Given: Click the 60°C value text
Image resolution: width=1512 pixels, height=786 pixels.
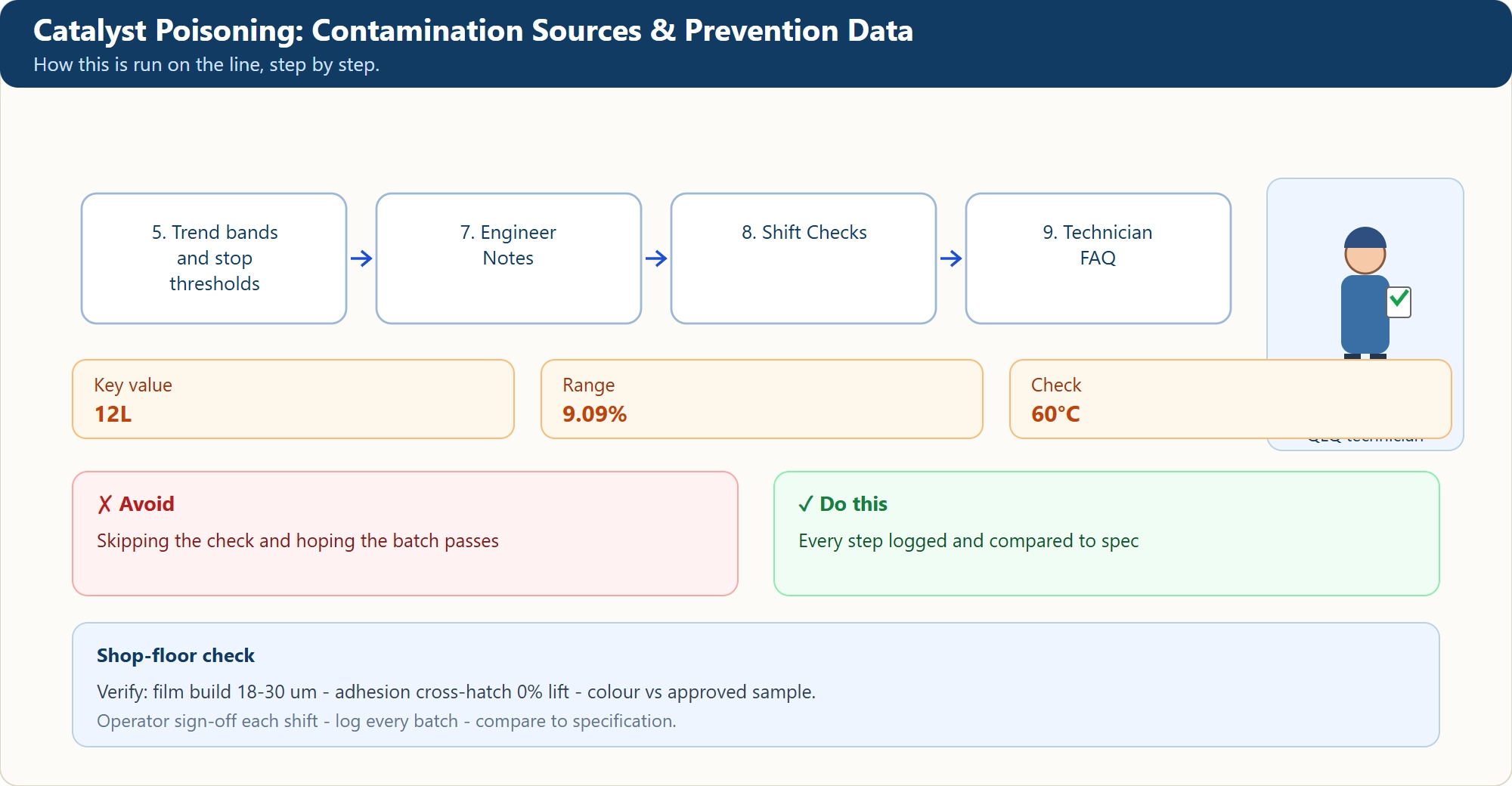Looking at the screenshot, I should tap(1055, 414).
